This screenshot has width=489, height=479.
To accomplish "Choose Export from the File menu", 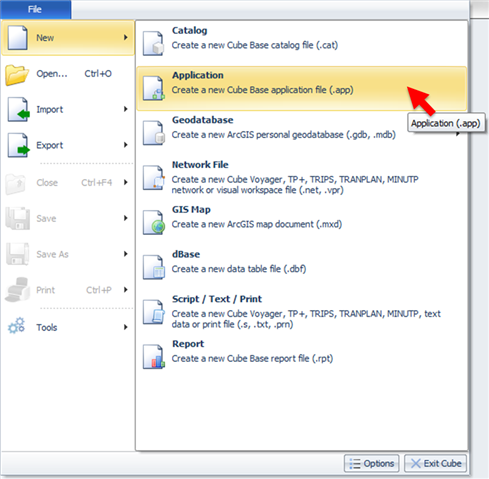I will point(68,145).
